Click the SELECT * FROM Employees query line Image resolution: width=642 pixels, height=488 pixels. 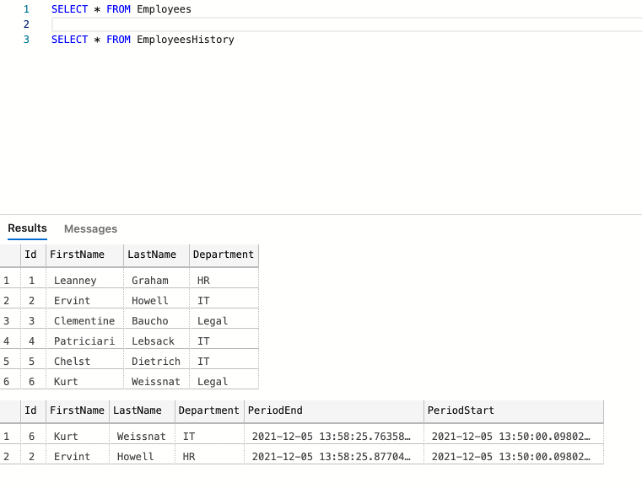(121, 9)
